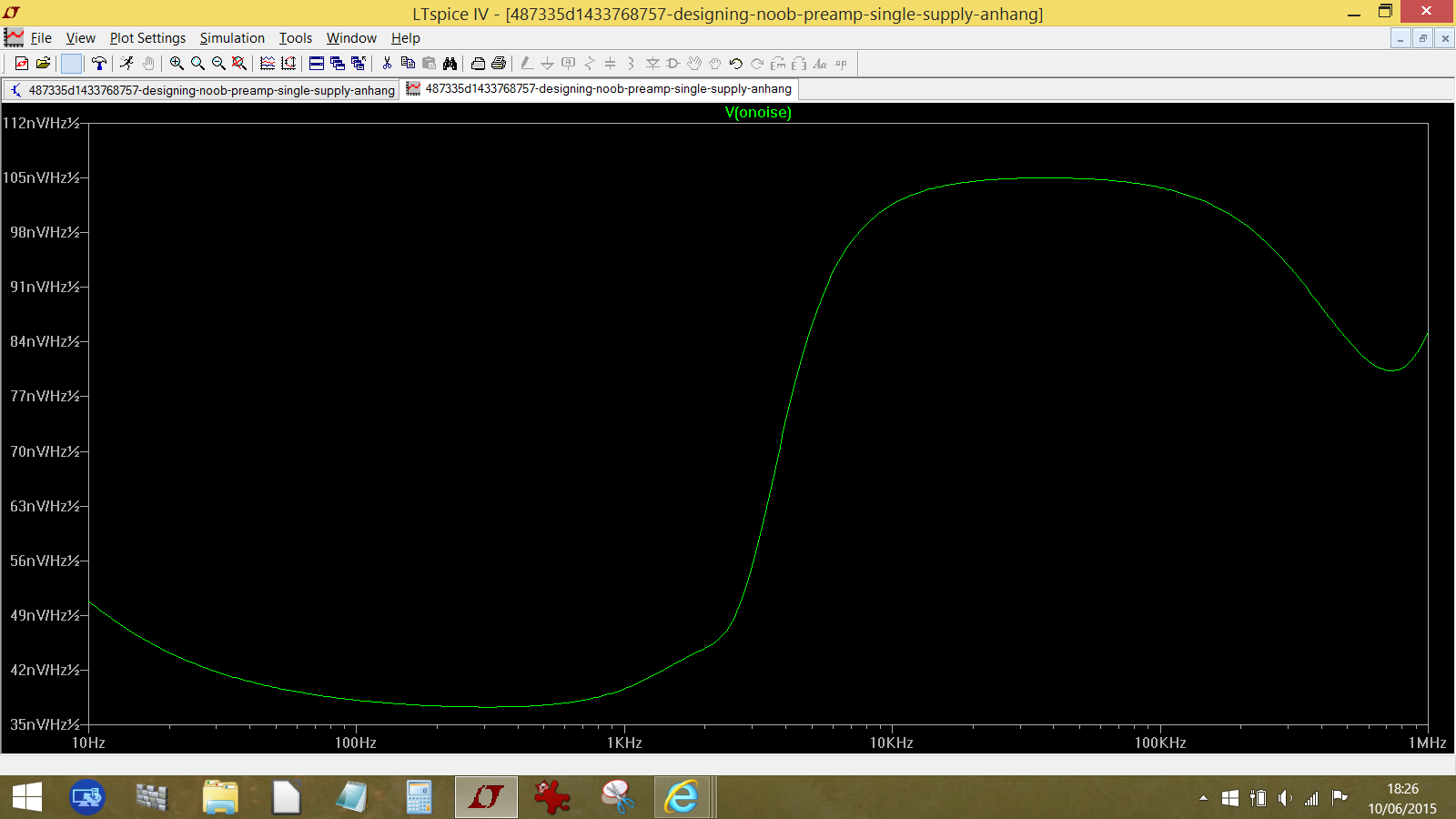Run the simulation with running-man icon
Screen dimensions: 1456x819
pyautogui.click(x=126, y=64)
